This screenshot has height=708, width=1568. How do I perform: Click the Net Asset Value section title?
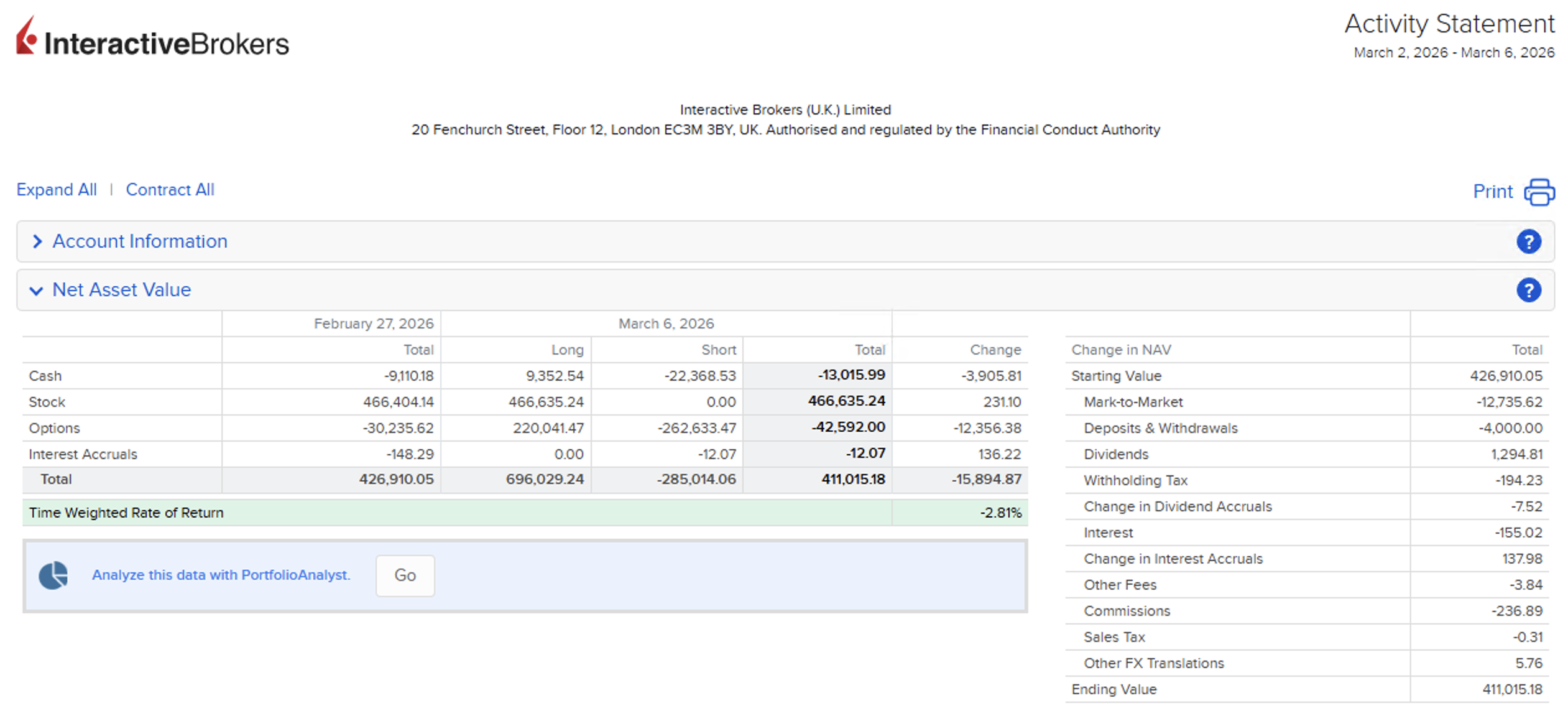(121, 290)
